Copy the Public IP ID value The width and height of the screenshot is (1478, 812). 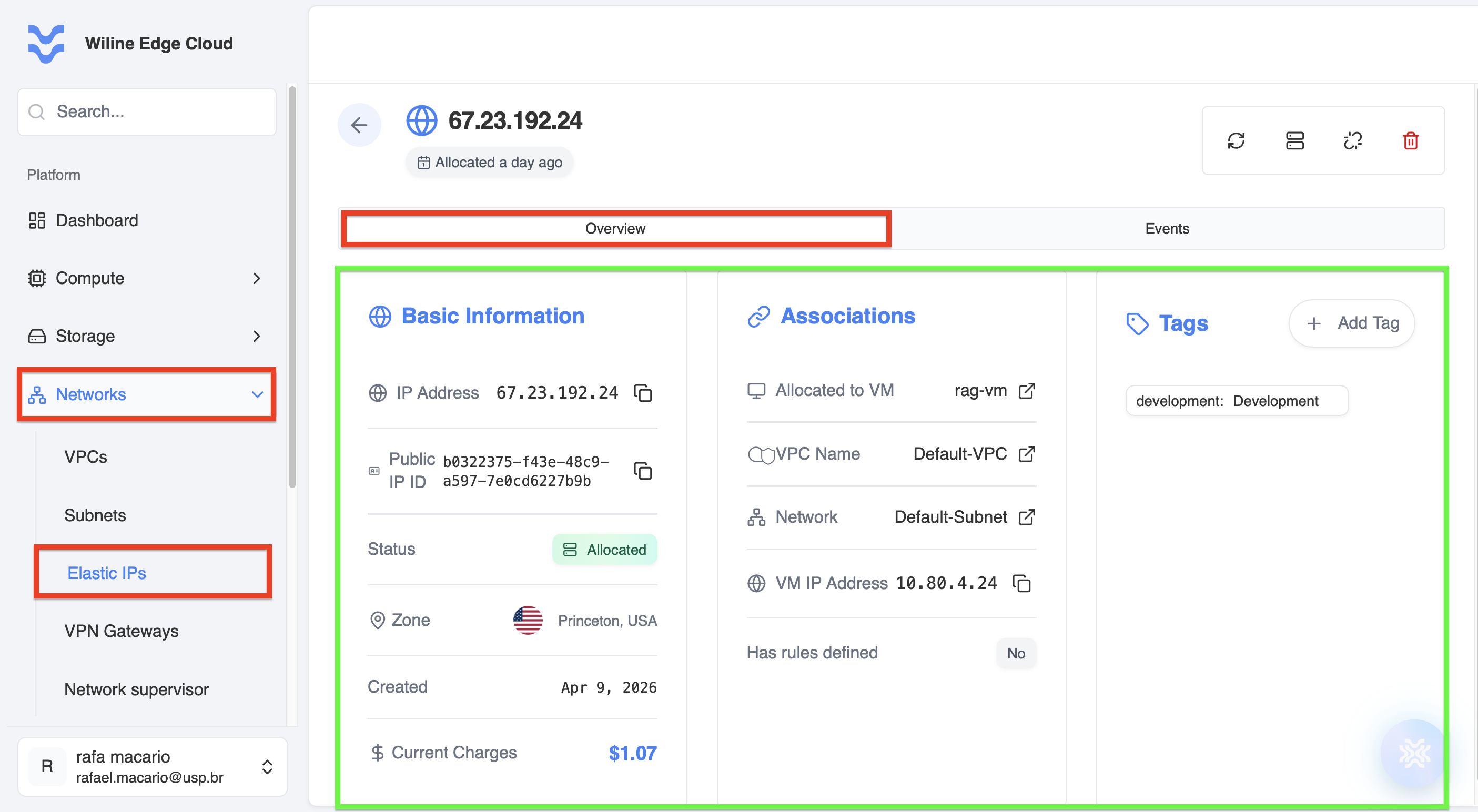(x=643, y=471)
